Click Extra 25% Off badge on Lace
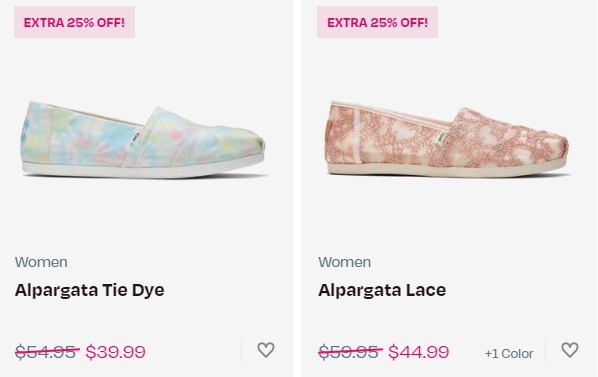The width and height of the screenshot is (598, 377). click(x=378, y=22)
